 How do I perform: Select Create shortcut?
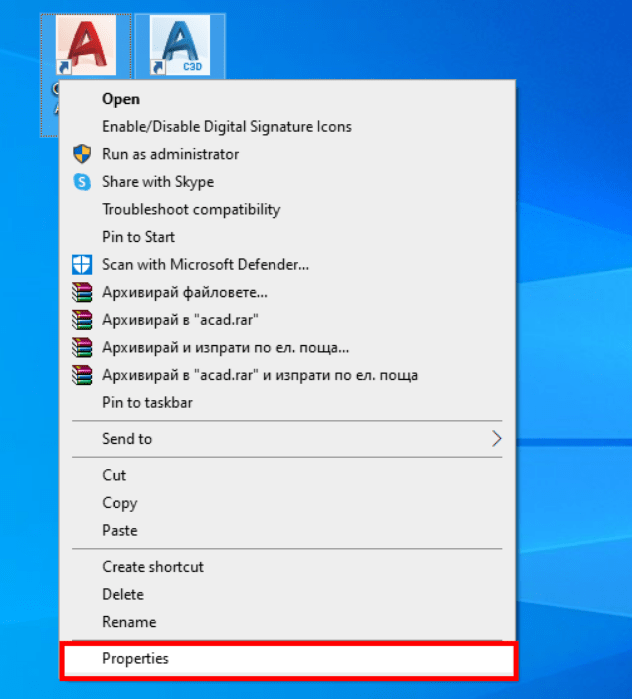[x=287, y=567]
